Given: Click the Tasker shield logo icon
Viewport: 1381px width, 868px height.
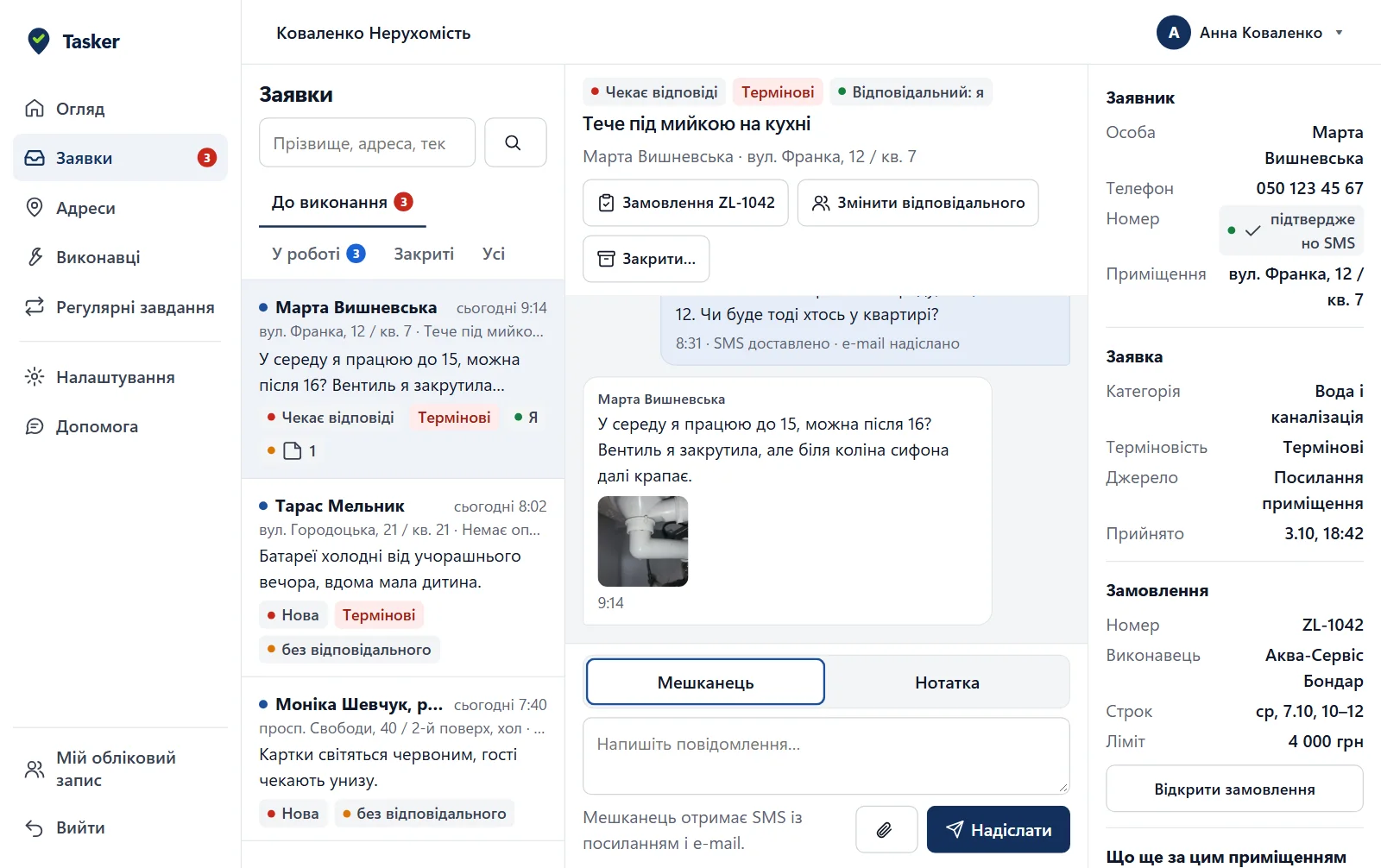Looking at the screenshot, I should coord(39,41).
